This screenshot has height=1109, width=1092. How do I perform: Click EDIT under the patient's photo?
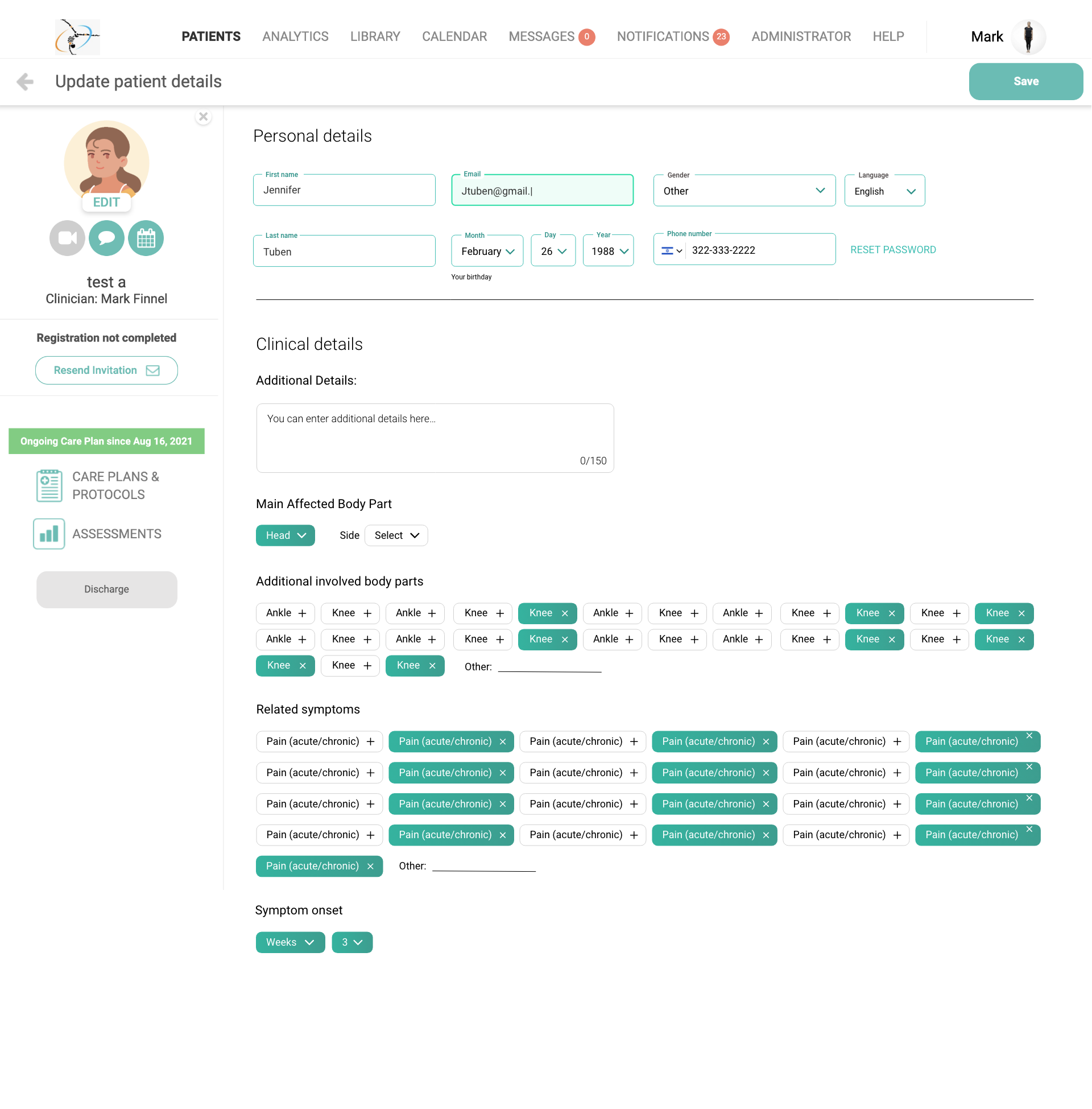107,203
